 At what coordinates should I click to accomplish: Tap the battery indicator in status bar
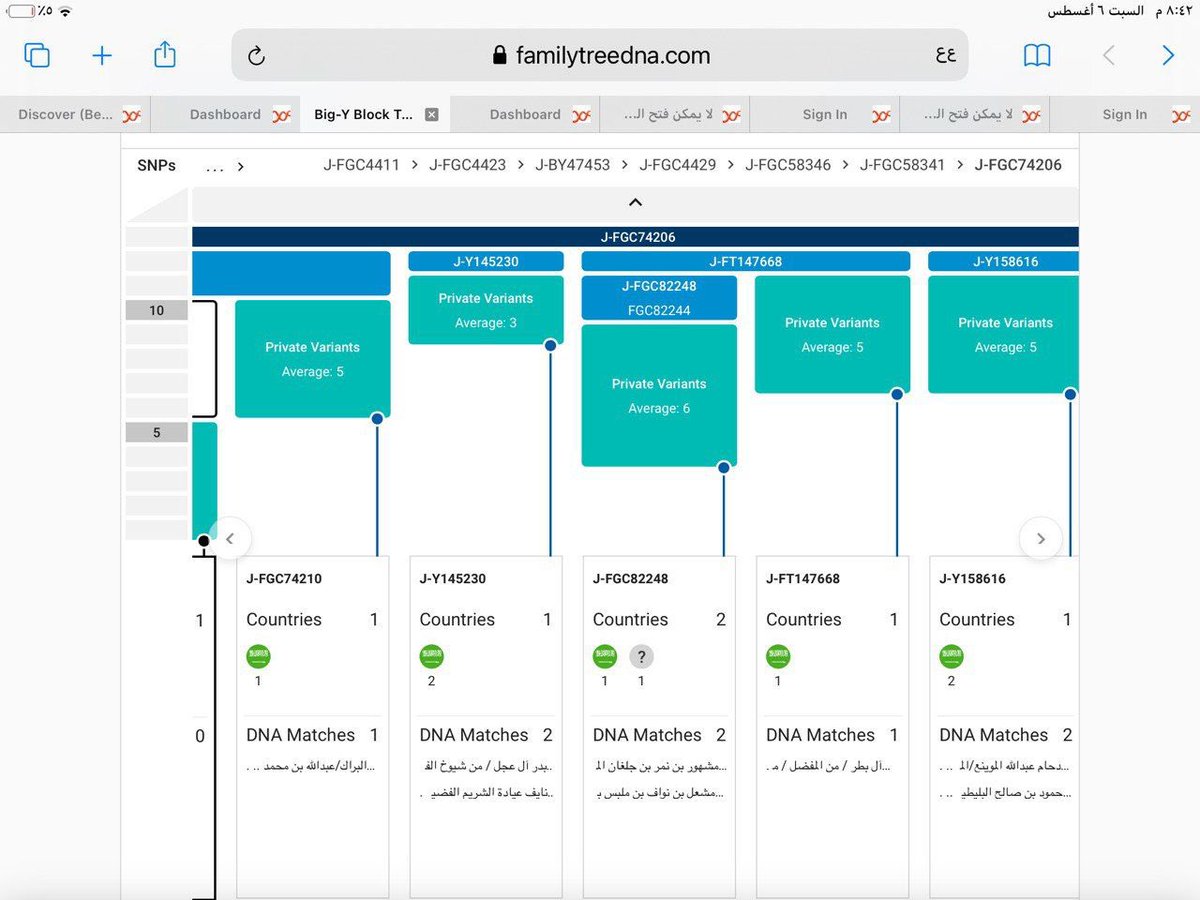(x=22, y=12)
